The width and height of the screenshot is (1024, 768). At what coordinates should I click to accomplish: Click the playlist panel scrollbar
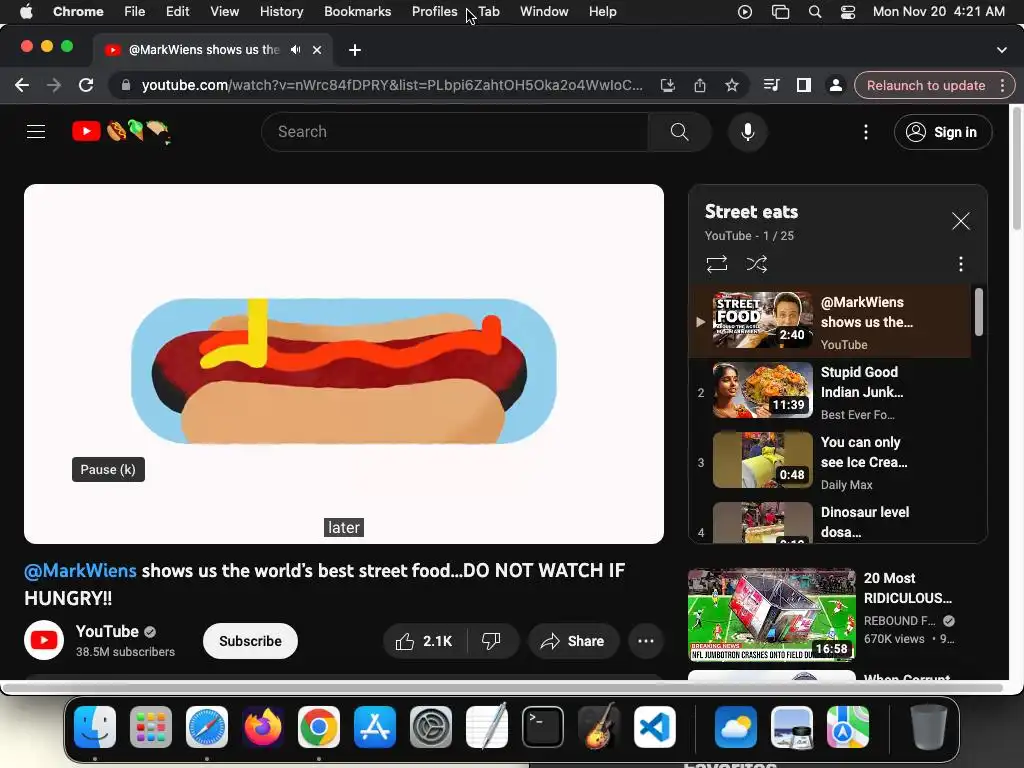pos(978,312)
